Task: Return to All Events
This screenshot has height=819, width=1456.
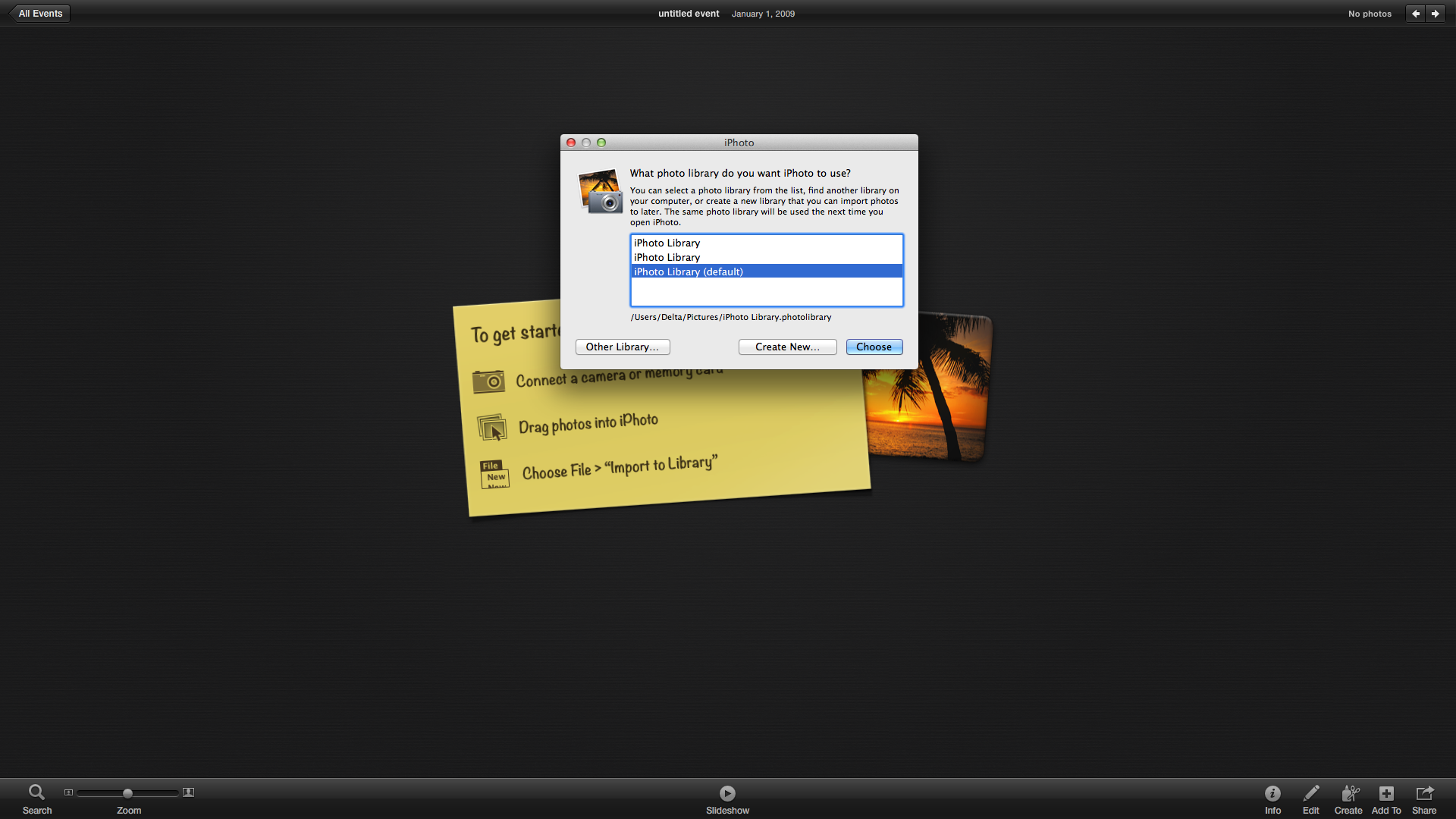Action: point(40,14)
